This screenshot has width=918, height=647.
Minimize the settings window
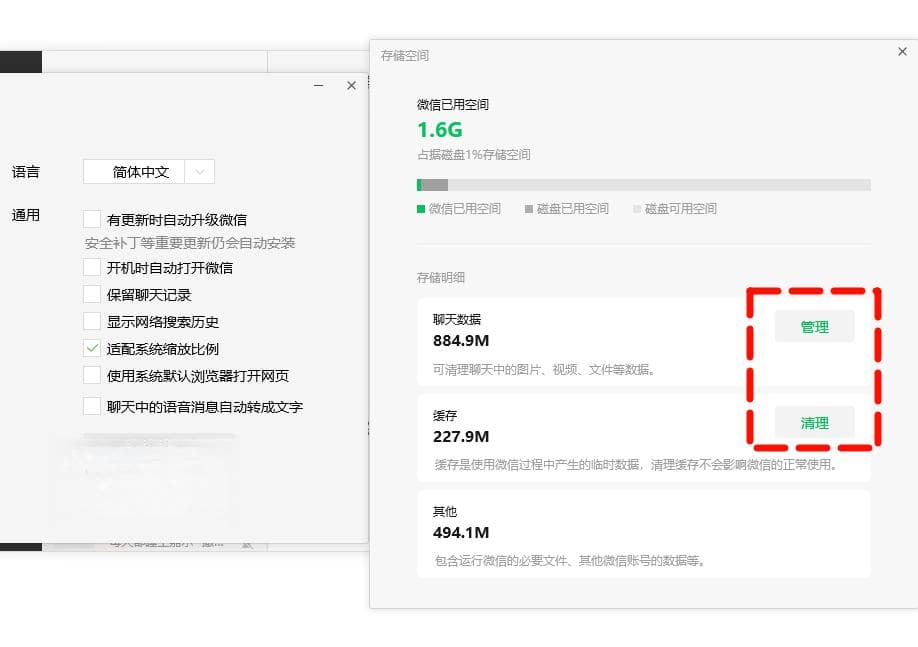point(318,85)
